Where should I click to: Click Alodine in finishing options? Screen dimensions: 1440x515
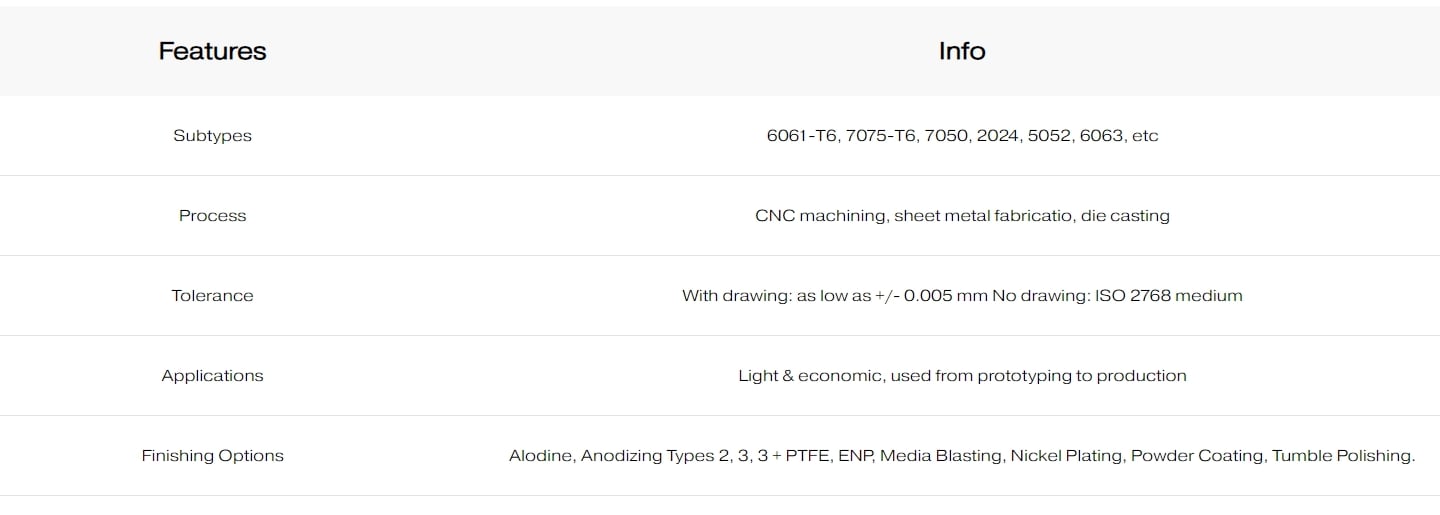540,456
